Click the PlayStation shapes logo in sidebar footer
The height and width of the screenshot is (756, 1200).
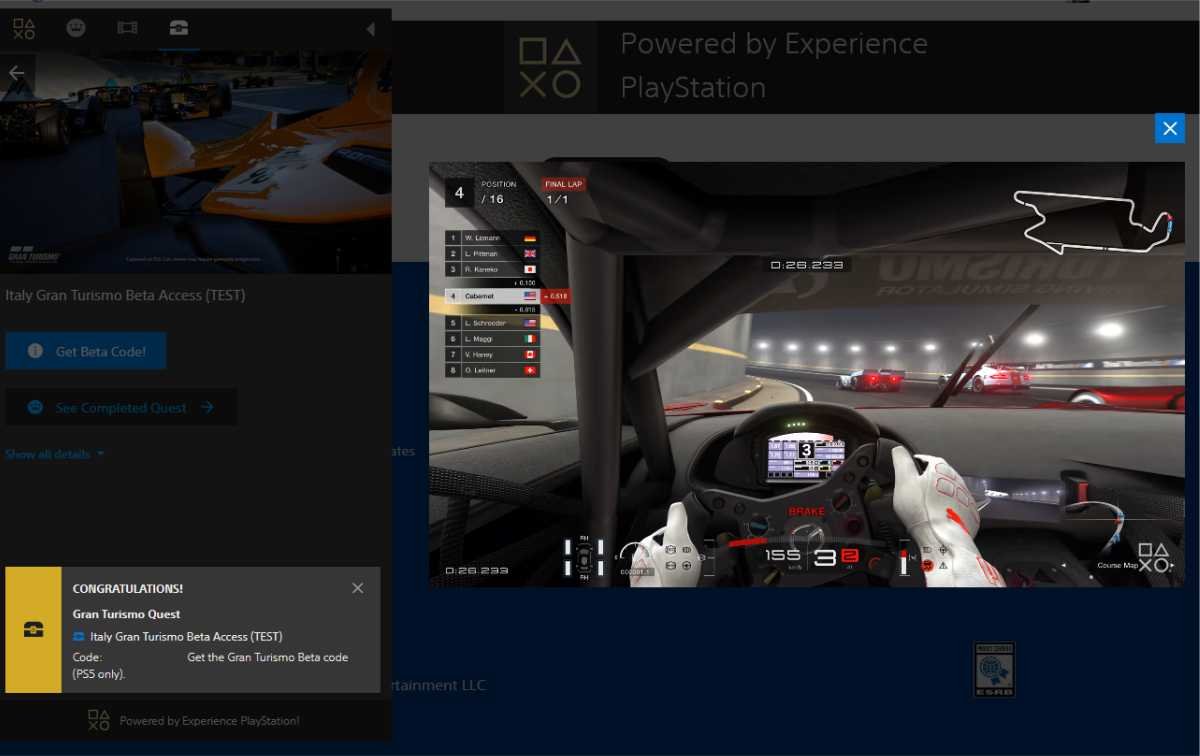(x=98, y=720)
